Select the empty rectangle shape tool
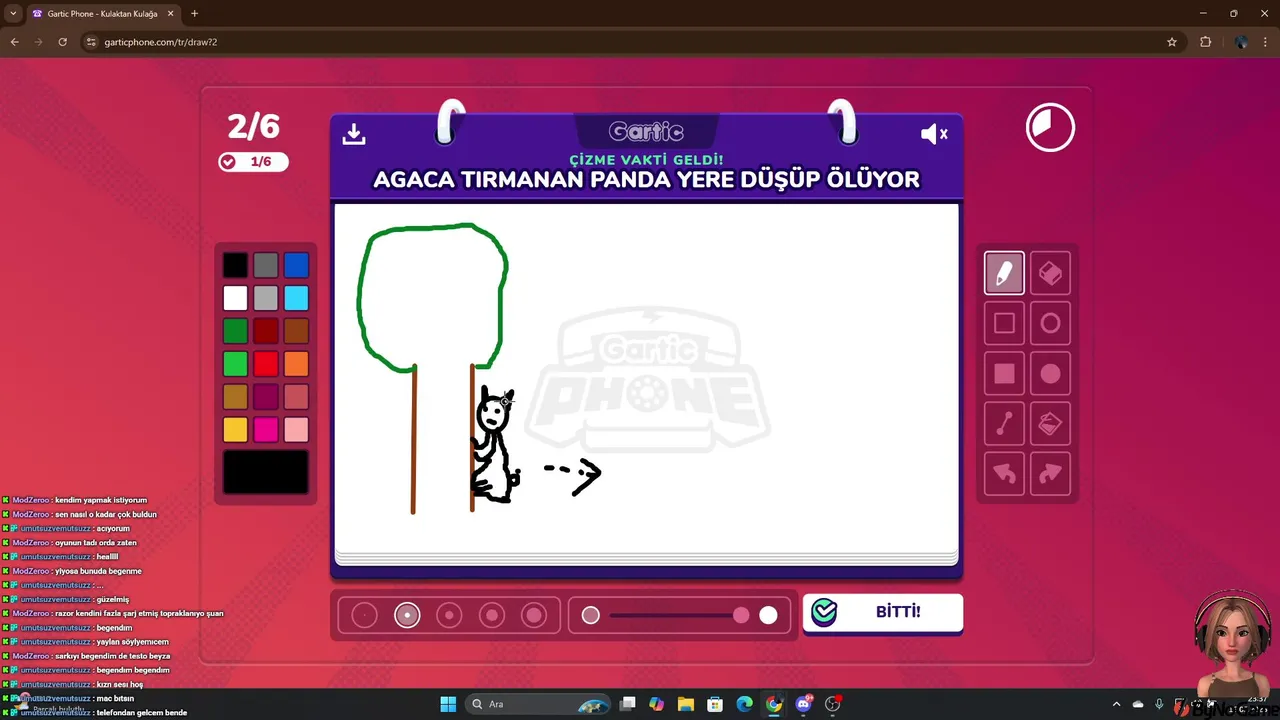This screenshot has height=720, width=1280. click(x=1004, y=323)
